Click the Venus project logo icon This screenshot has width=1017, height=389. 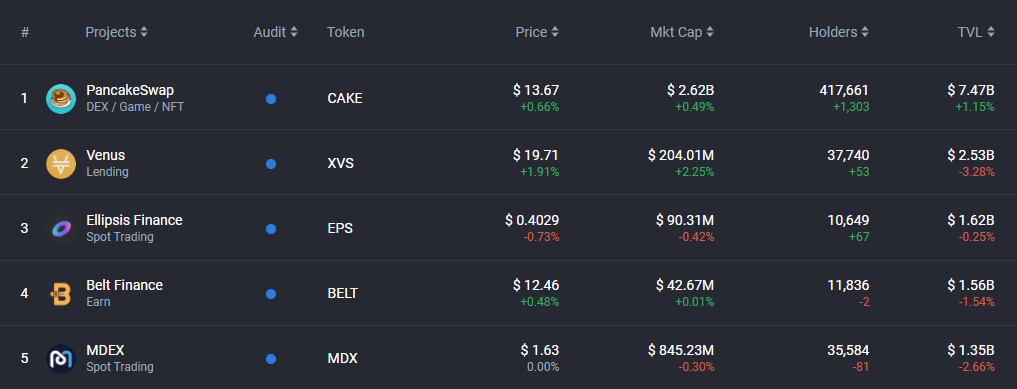(61, 163)
